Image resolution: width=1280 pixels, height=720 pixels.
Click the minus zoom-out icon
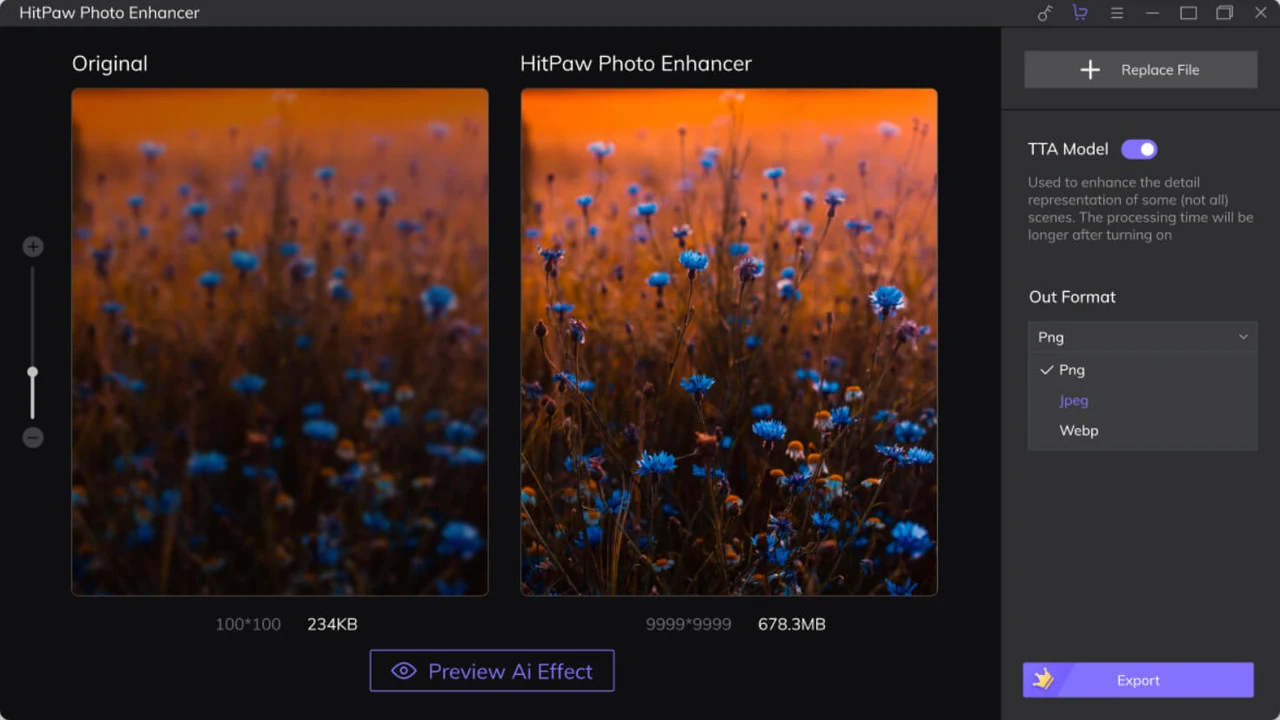point(33,437)
